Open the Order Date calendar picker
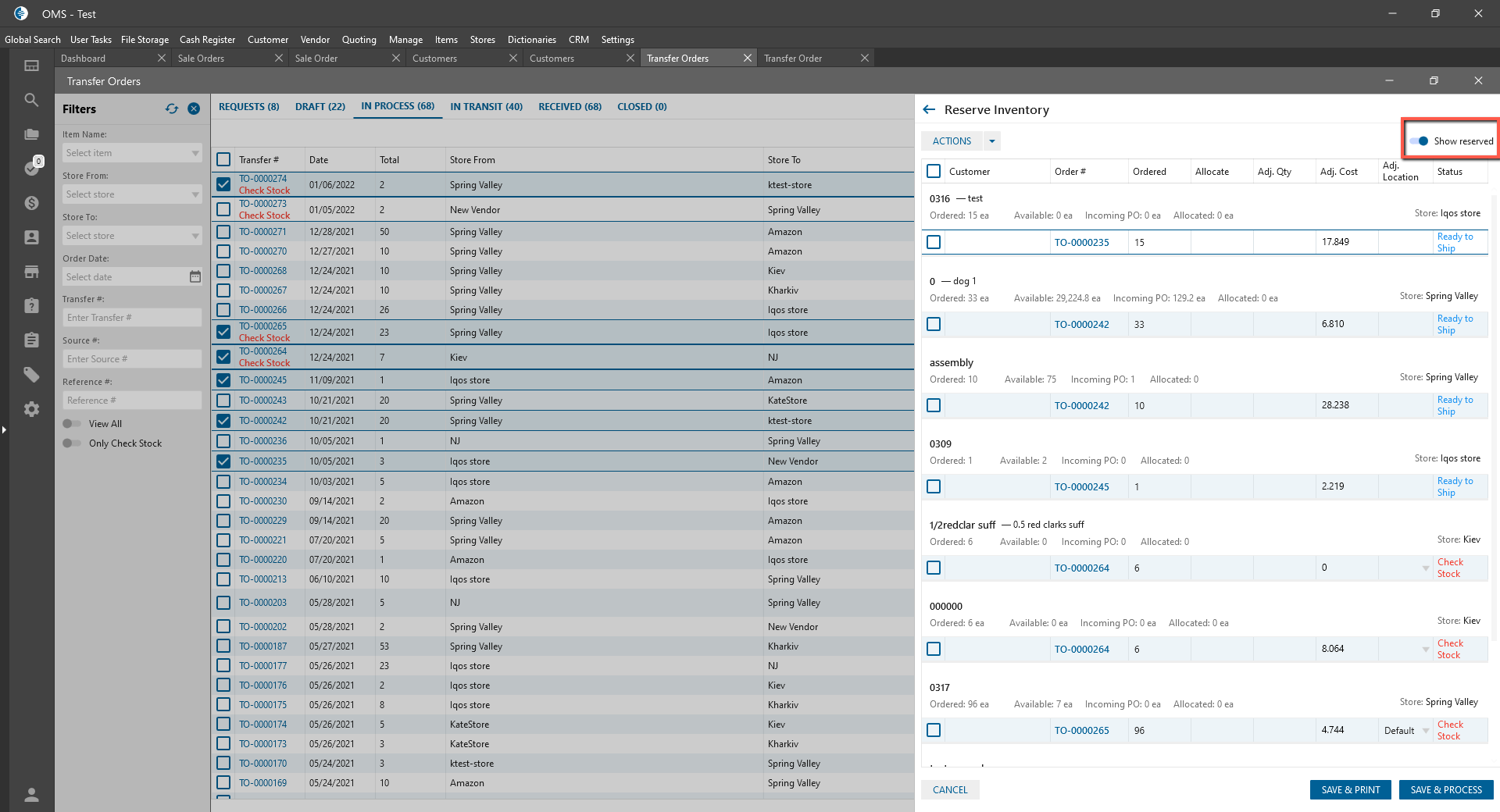This screenshot has height=812, width=1500. [x=195, y=277]
